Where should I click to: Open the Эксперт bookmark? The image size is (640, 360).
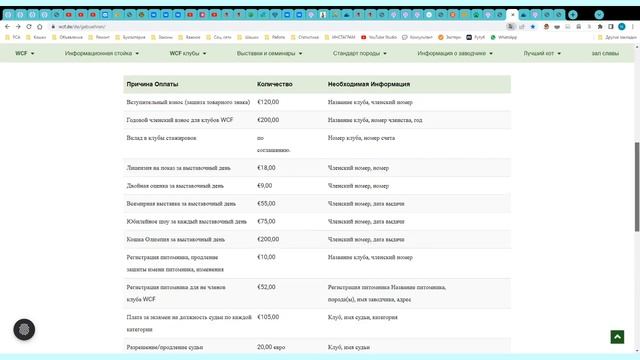tap(449, 37)
